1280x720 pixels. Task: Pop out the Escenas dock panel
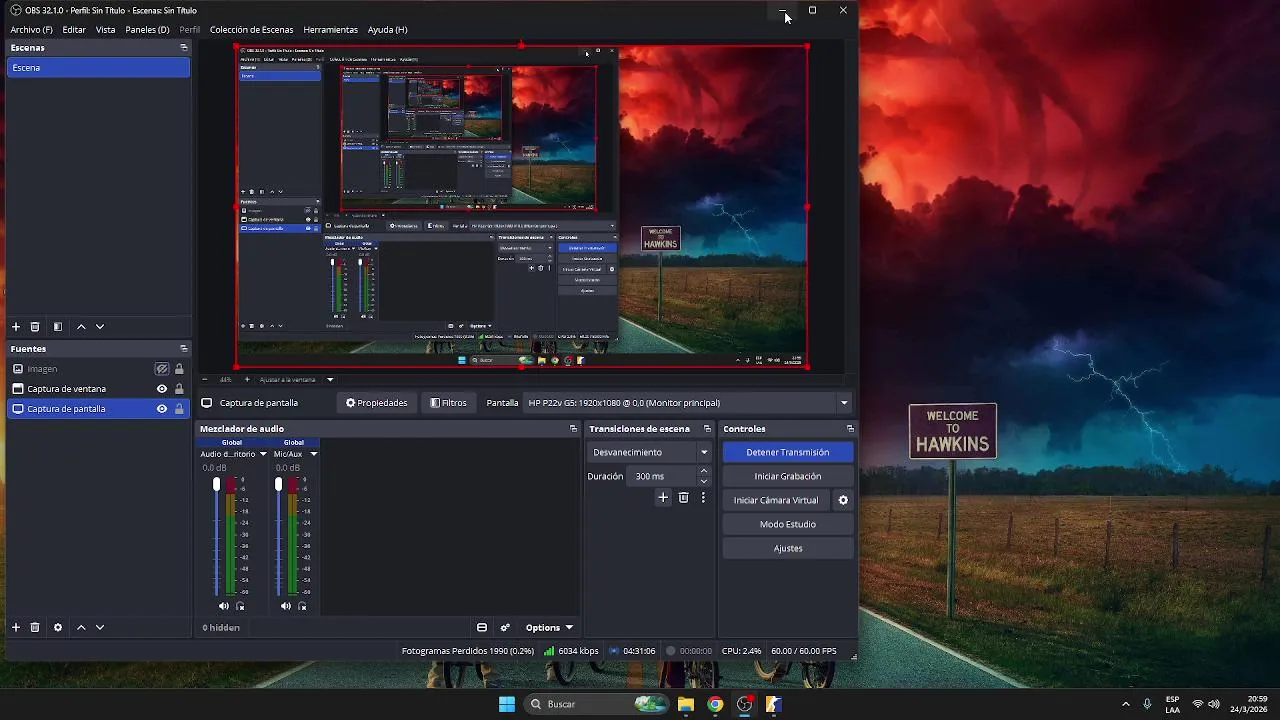point(183,47)
